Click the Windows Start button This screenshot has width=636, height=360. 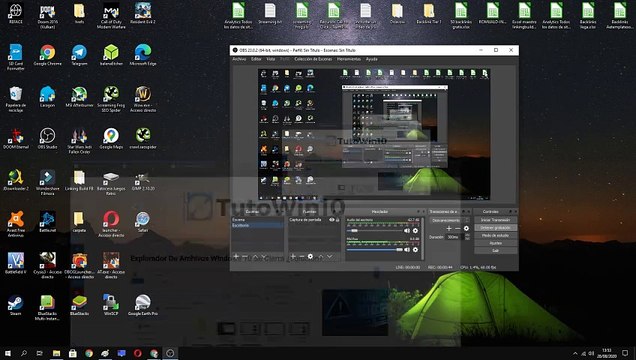[8, 353]
